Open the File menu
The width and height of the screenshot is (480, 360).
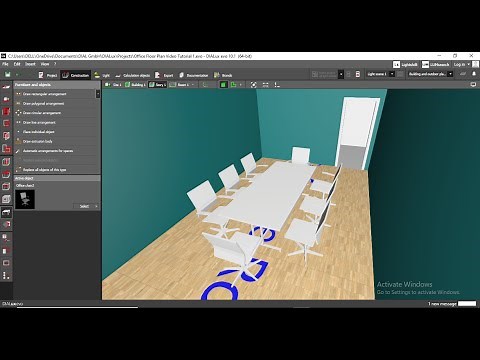point(5,64)
